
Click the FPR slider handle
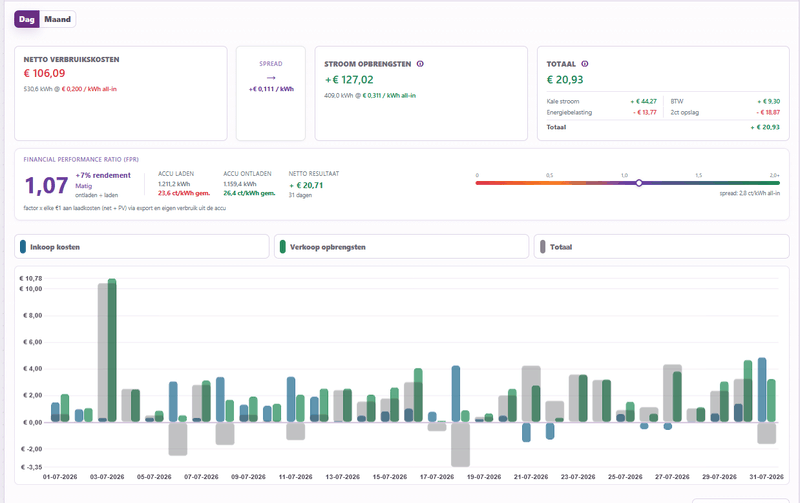[x=639, y=183]
